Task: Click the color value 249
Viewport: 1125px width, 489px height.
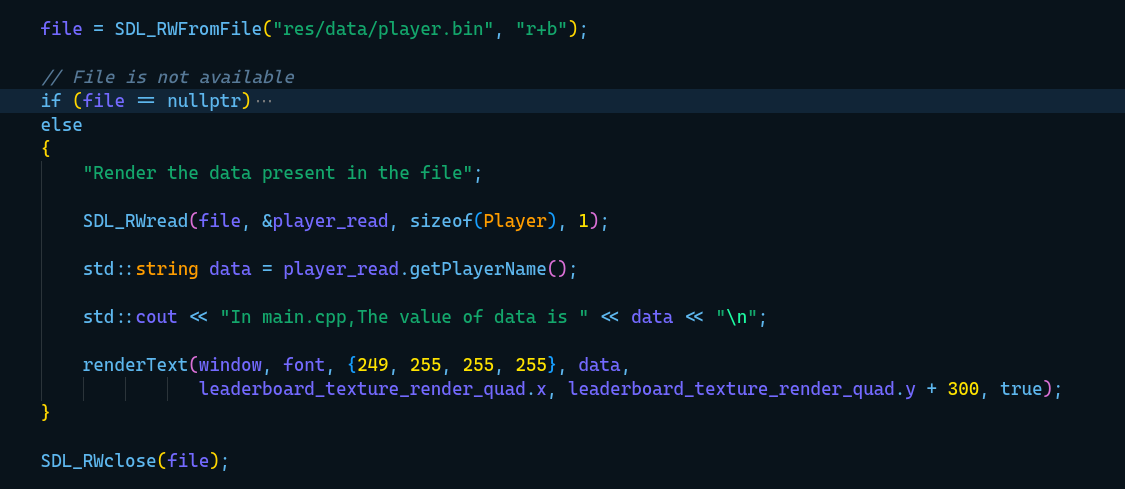Action: point(373,365)
